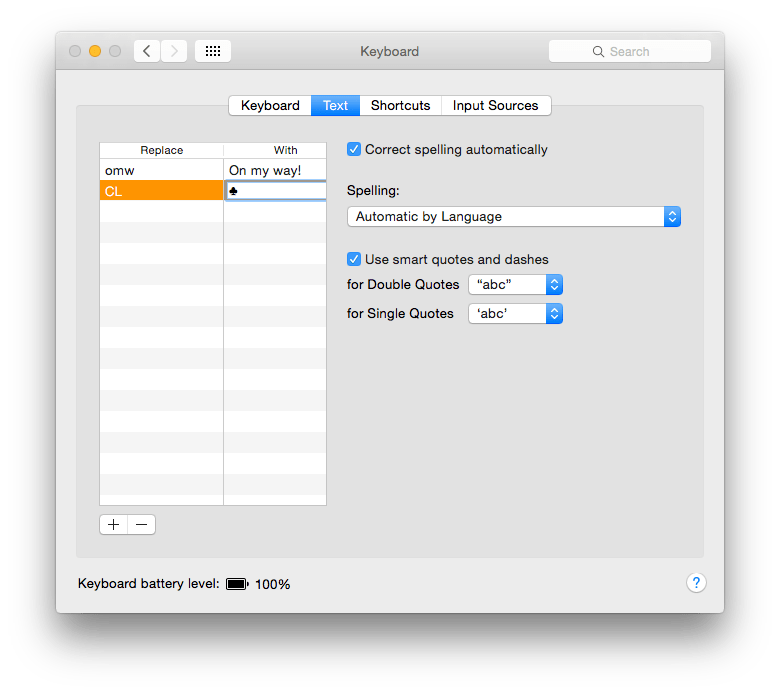Show all preferences grid icon

[213, 51]
